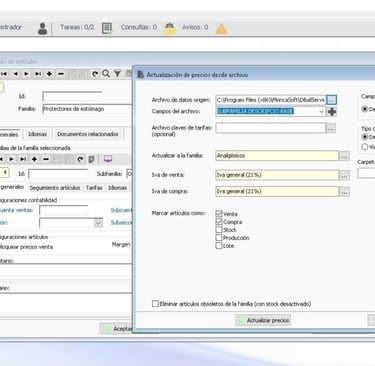This screenshot has width=375, height=366.
Task: Open search with the magnifying glass icon
Action: click(x=106, y=74)
